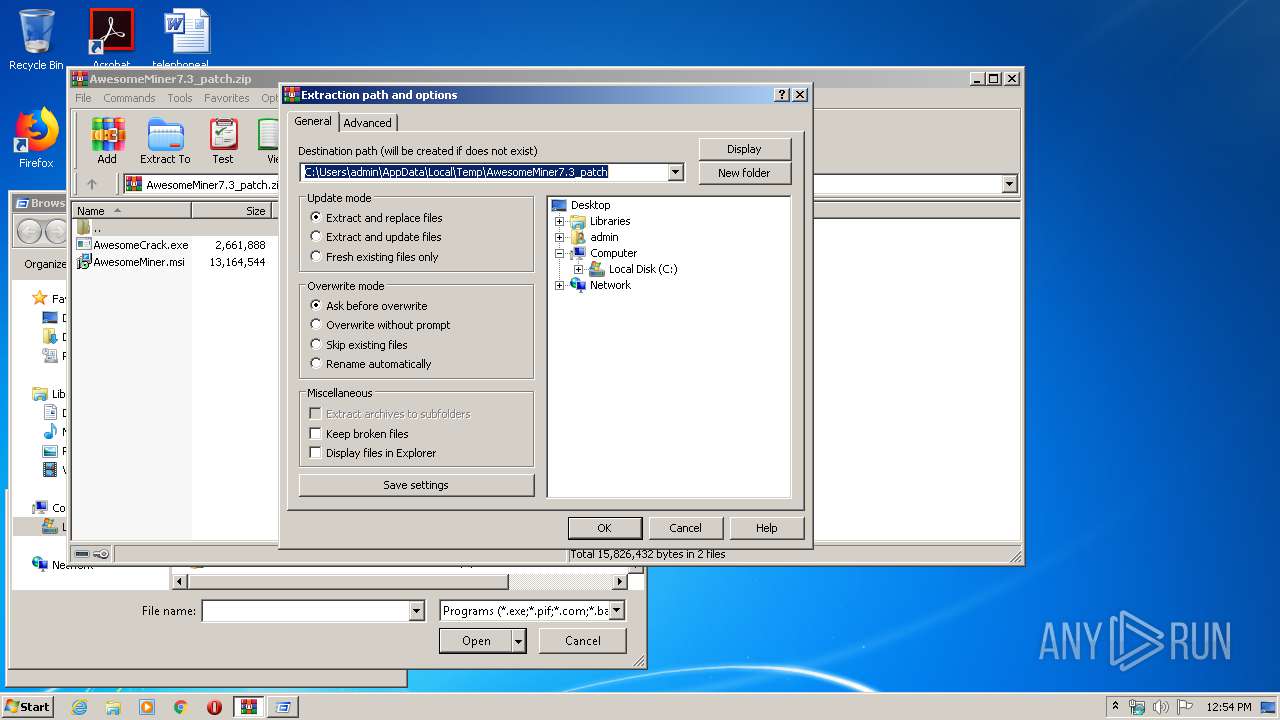Click the Display button
Image resolution: width=1280 pixels, height=720 pixels.
[744, 149]
